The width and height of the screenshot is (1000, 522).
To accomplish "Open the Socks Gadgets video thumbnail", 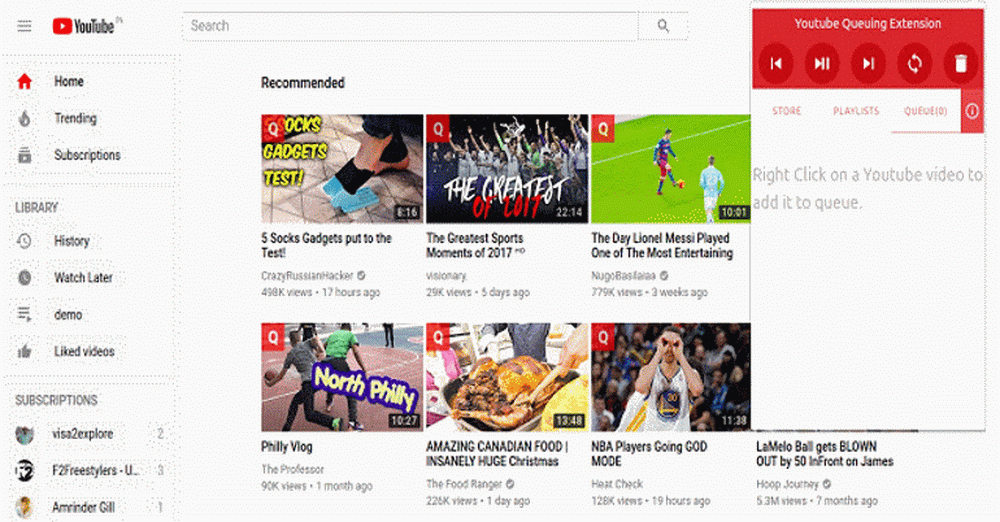I will point(342,169).
